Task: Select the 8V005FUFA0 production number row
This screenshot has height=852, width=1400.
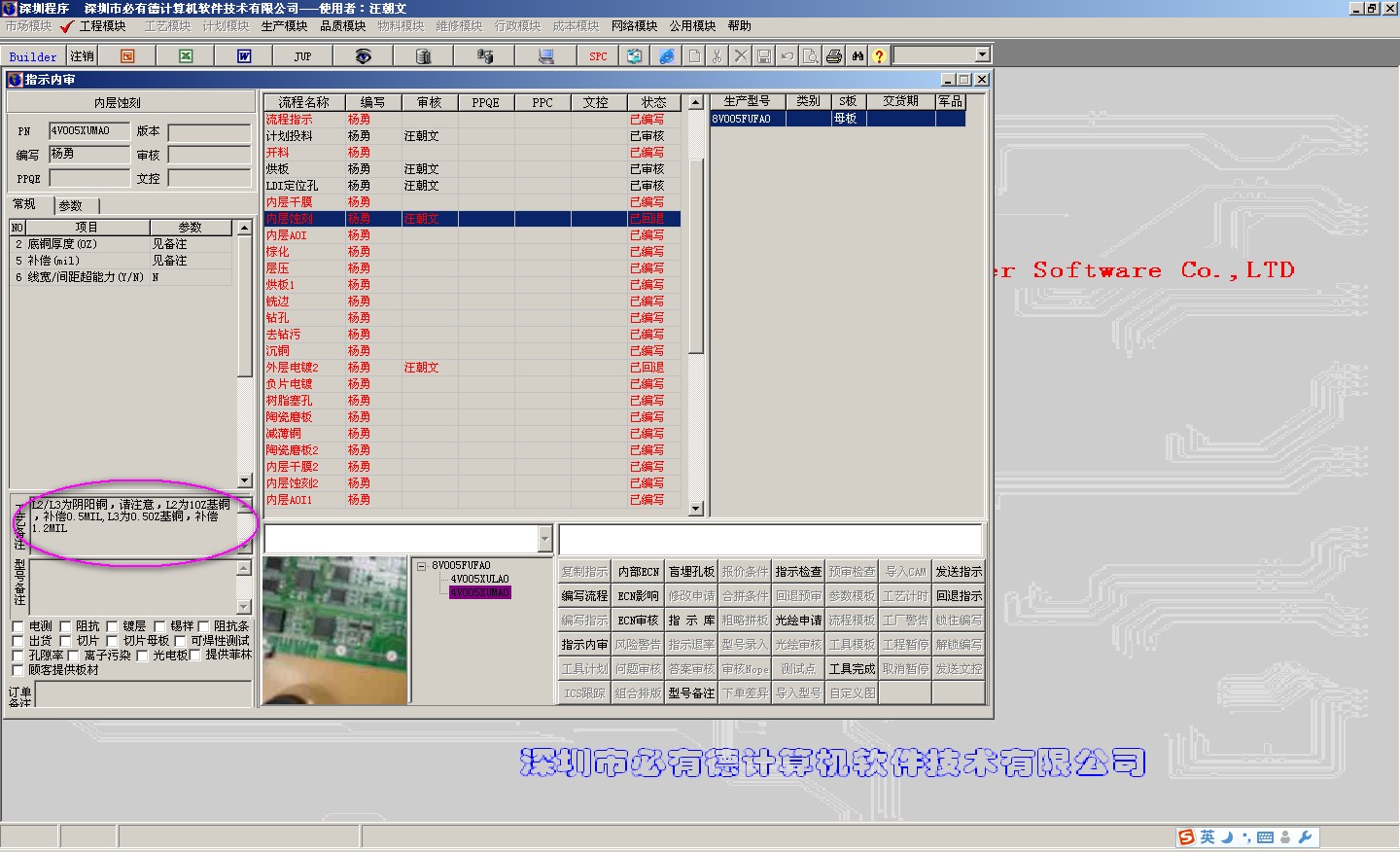Action: point(838,119)
